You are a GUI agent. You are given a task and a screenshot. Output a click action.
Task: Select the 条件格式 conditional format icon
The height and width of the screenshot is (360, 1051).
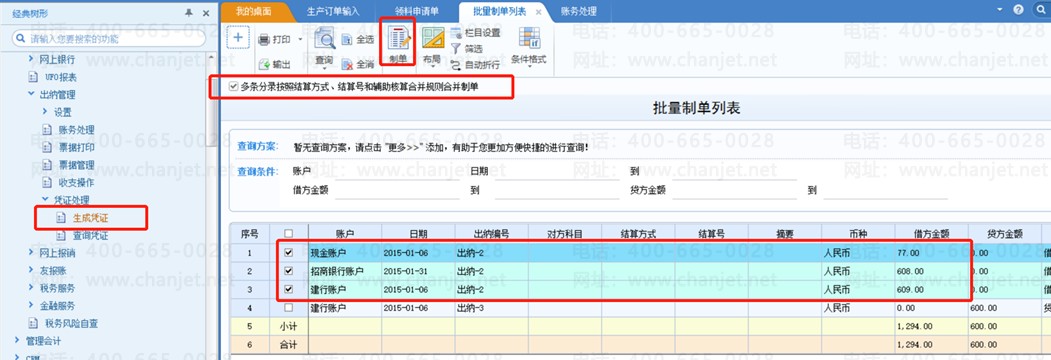(x=530, y=38)
